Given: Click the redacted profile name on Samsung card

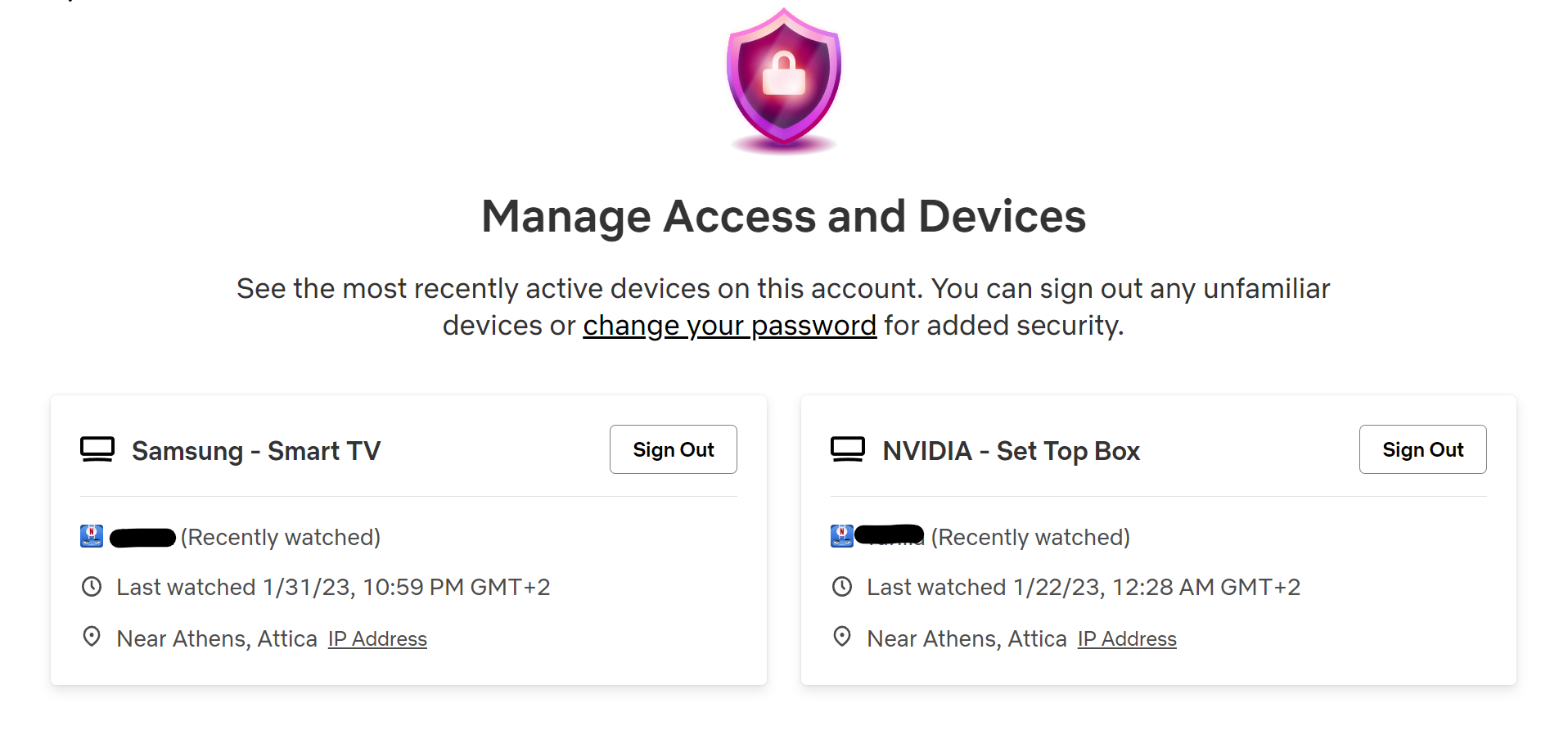Looking at the screenshot, I should tap(142, 538).
